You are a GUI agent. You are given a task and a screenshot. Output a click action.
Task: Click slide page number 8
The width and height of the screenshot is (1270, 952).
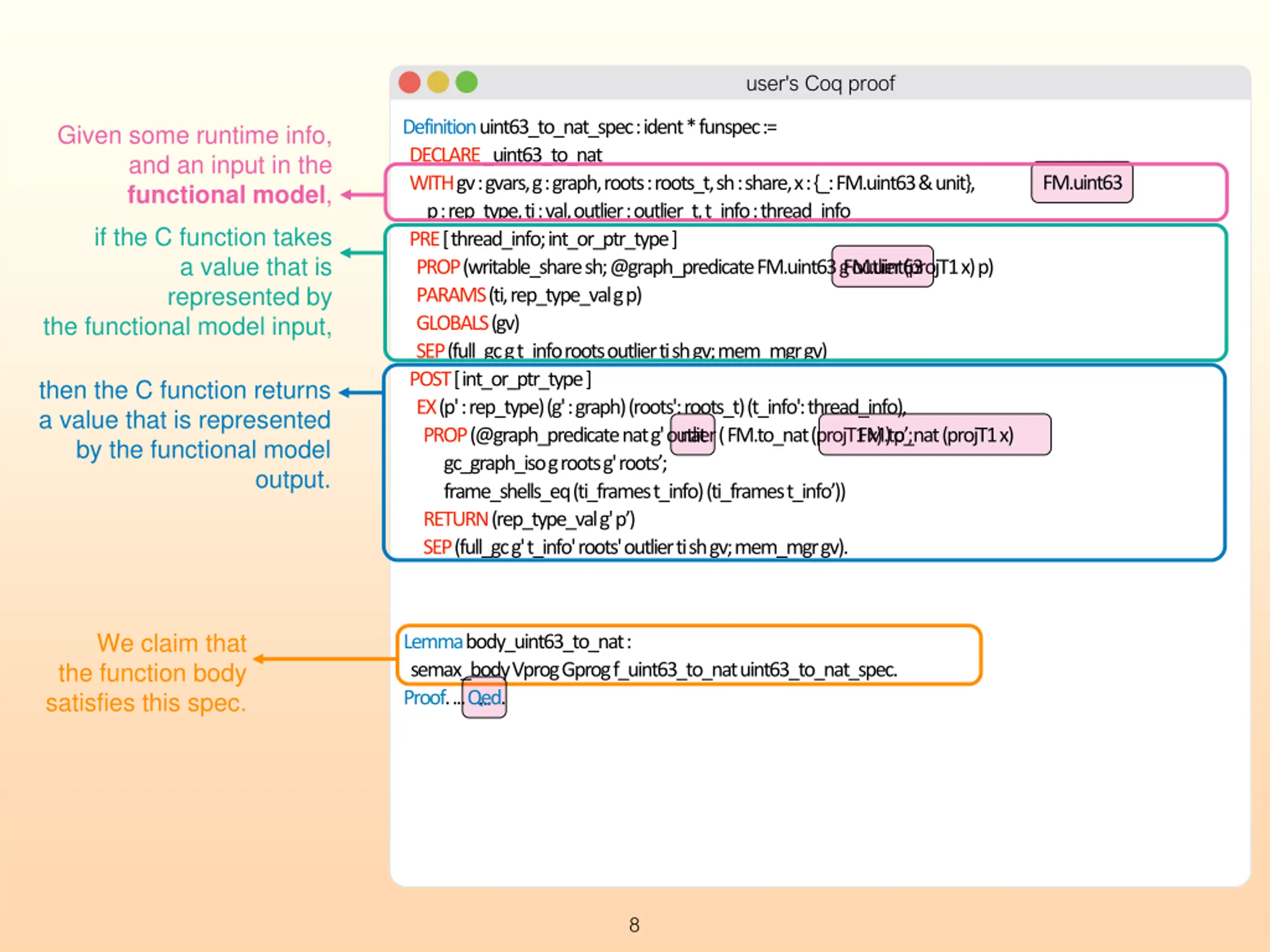click(634, 924)
